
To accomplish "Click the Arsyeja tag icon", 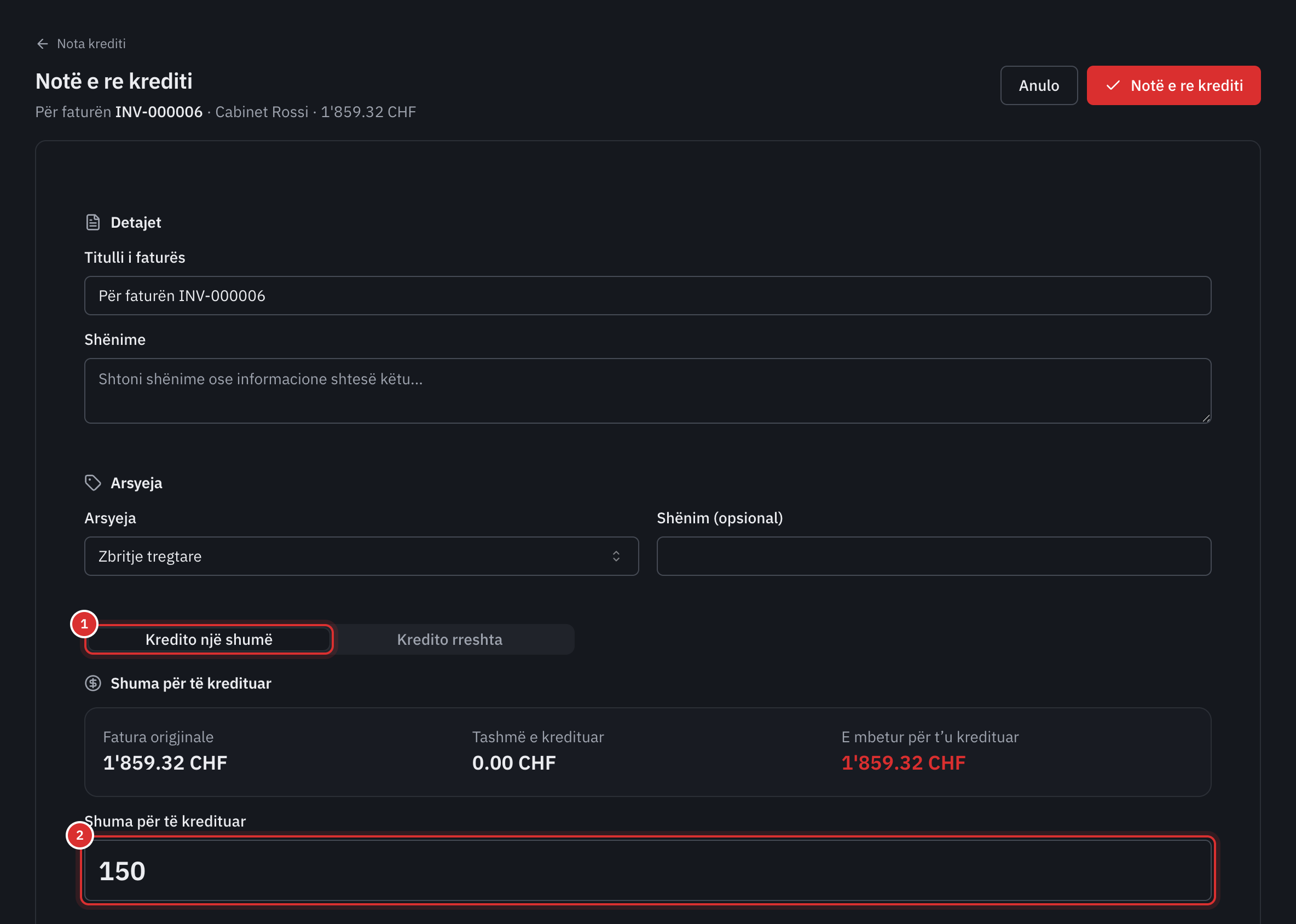I will coord(92,483).
